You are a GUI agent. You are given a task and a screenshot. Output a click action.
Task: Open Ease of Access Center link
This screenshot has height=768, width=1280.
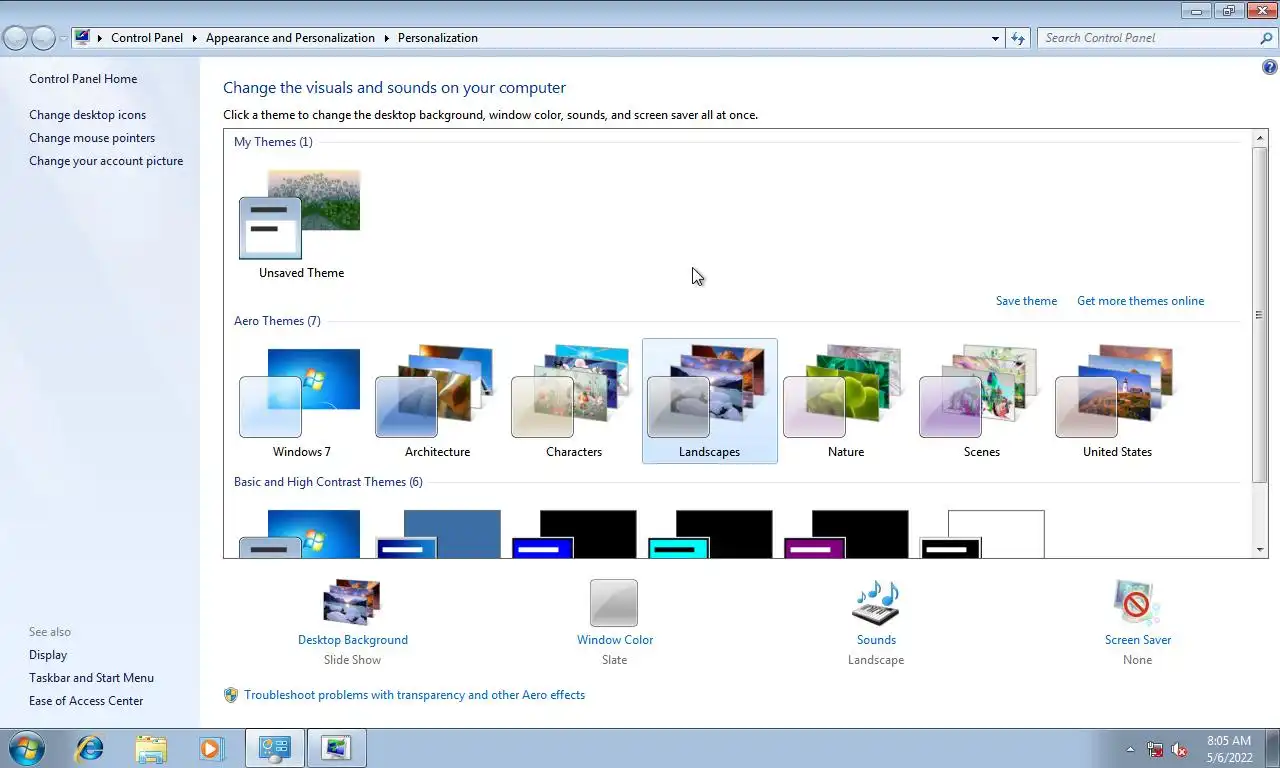pos(86,701)
